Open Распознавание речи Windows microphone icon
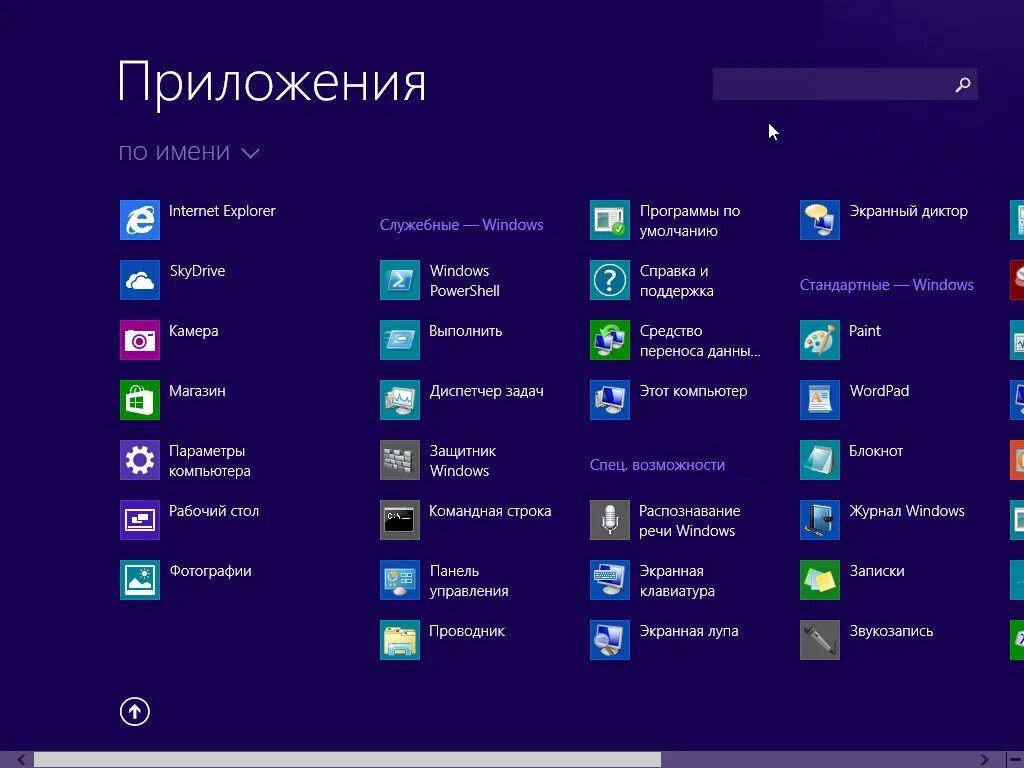This screenshot has width=1024, height=768. tap(610, 520)
